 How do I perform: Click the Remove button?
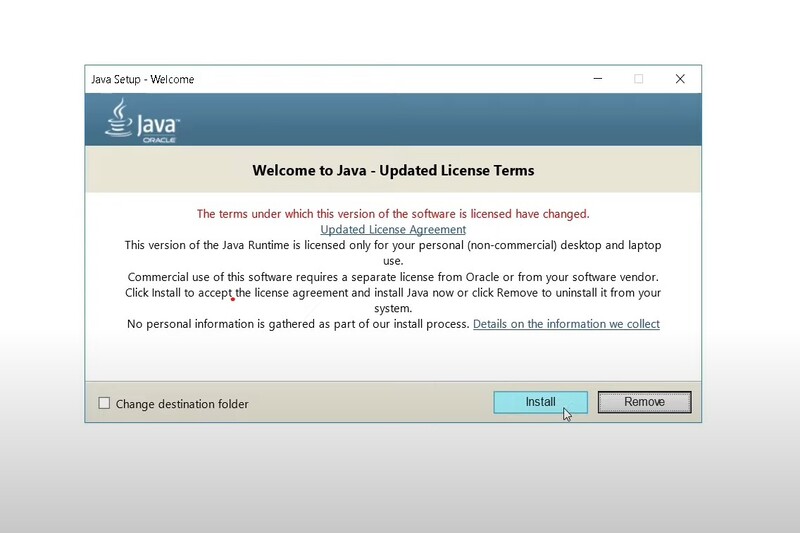pos(644,402)
